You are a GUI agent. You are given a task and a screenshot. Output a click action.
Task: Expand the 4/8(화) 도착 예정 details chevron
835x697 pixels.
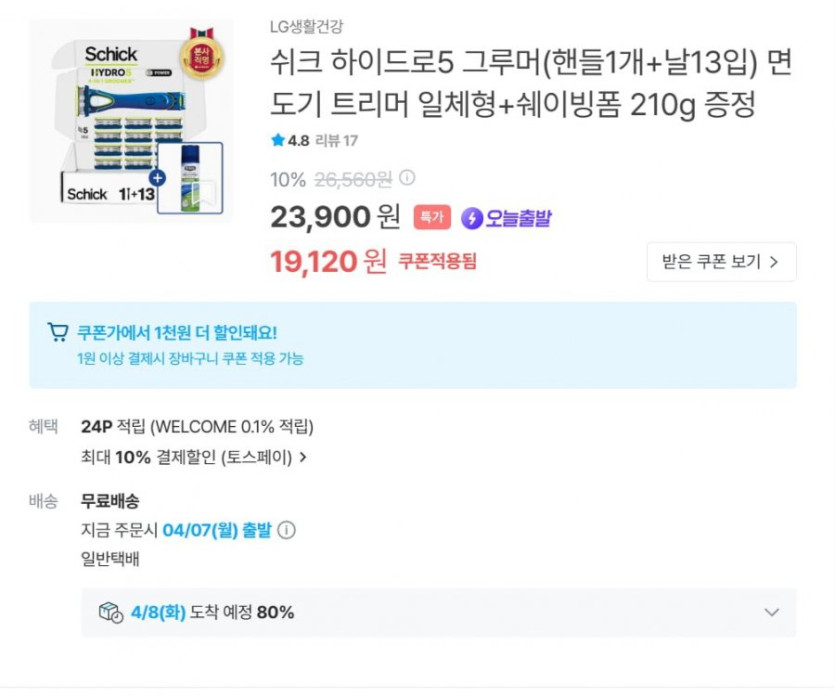(x=771, y=612)
